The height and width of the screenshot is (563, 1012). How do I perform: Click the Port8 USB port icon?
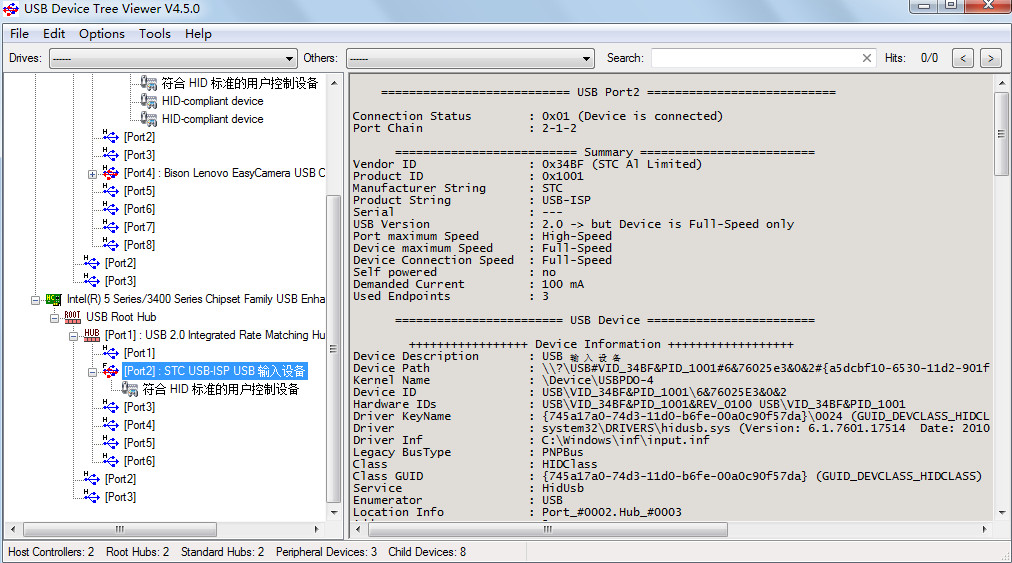click(x=110, y=245)
